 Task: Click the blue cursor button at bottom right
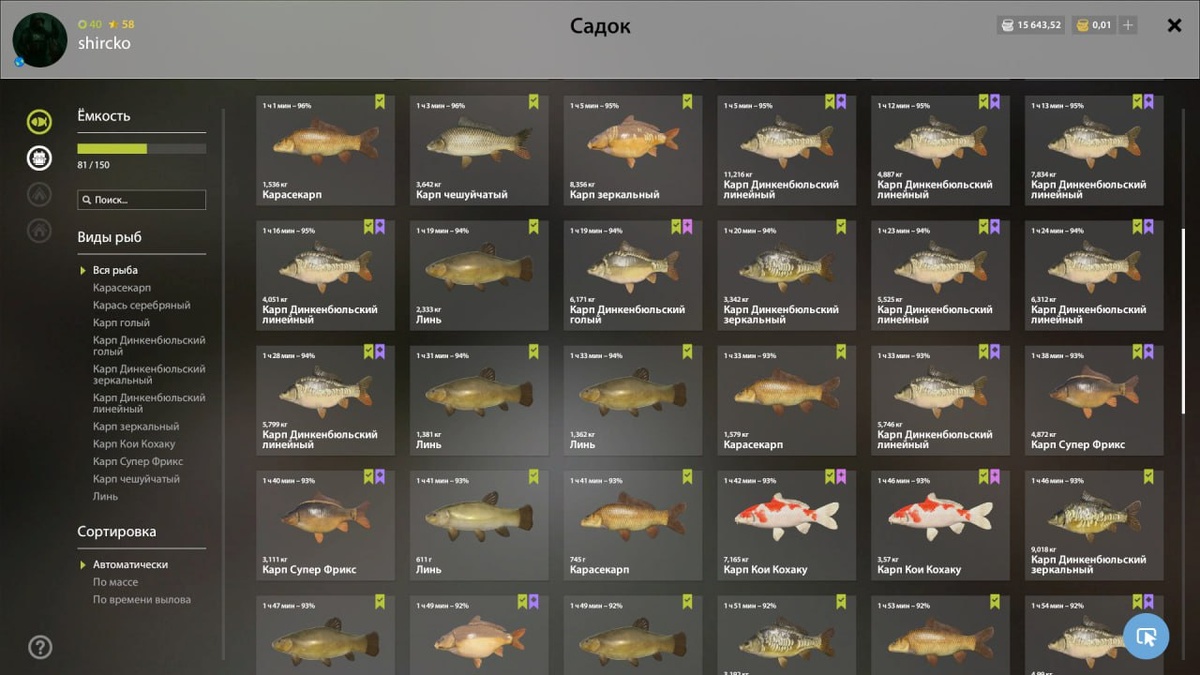point(1146,636)
